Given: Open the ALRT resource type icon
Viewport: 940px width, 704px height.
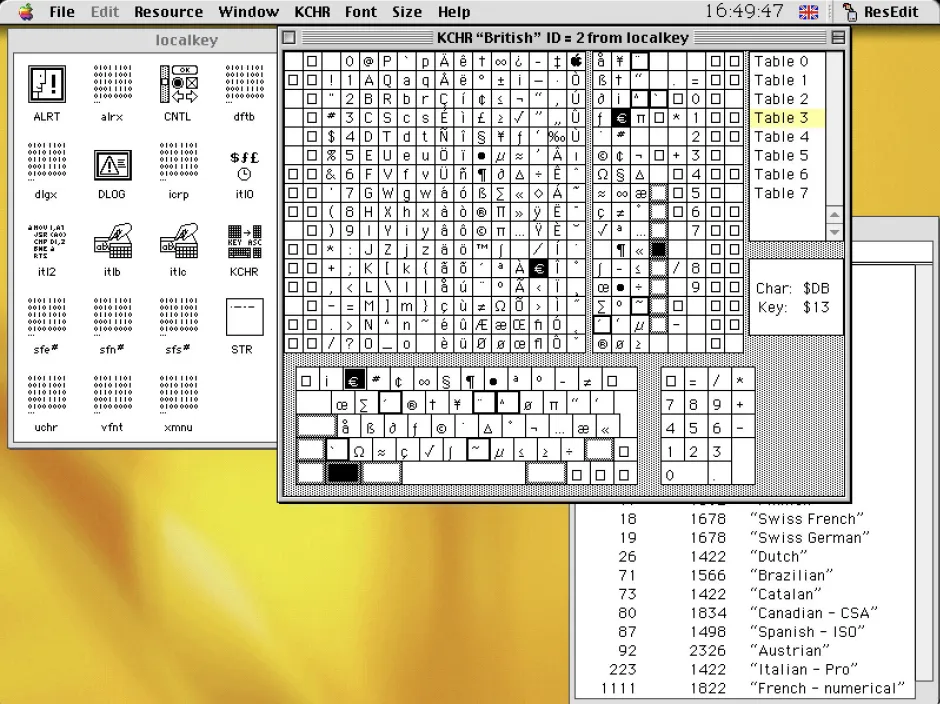Looking at the screenshot, I should [x=46, y=86].
